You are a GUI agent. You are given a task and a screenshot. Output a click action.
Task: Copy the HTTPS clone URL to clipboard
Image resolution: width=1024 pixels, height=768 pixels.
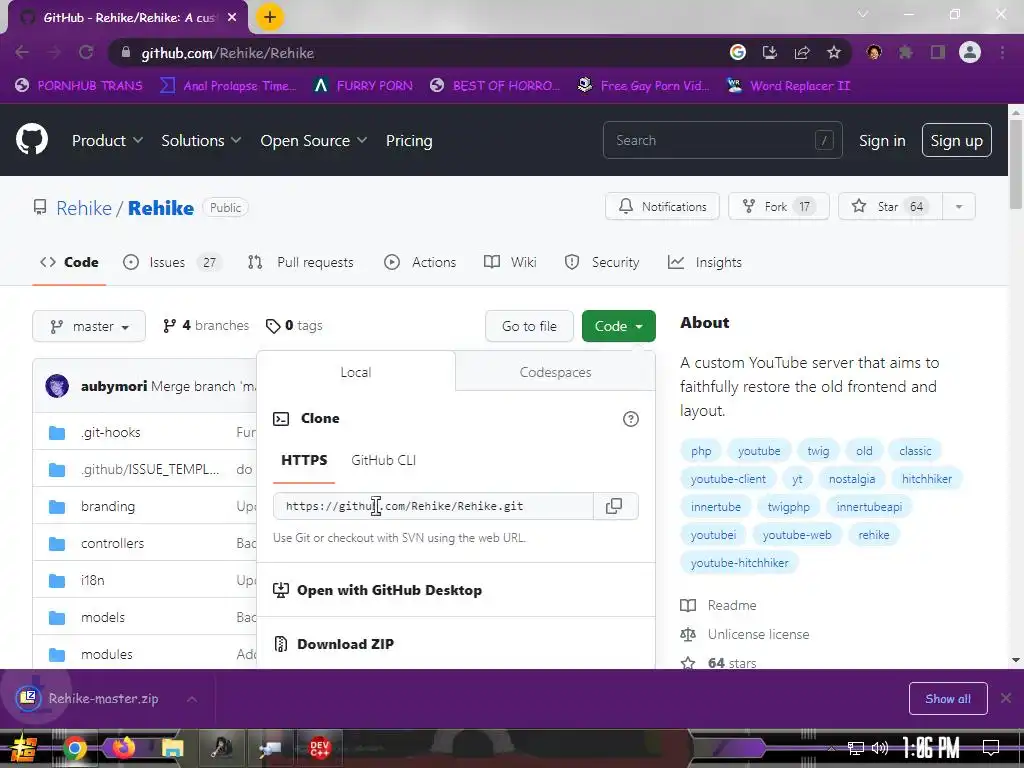[x=614, y=506]
